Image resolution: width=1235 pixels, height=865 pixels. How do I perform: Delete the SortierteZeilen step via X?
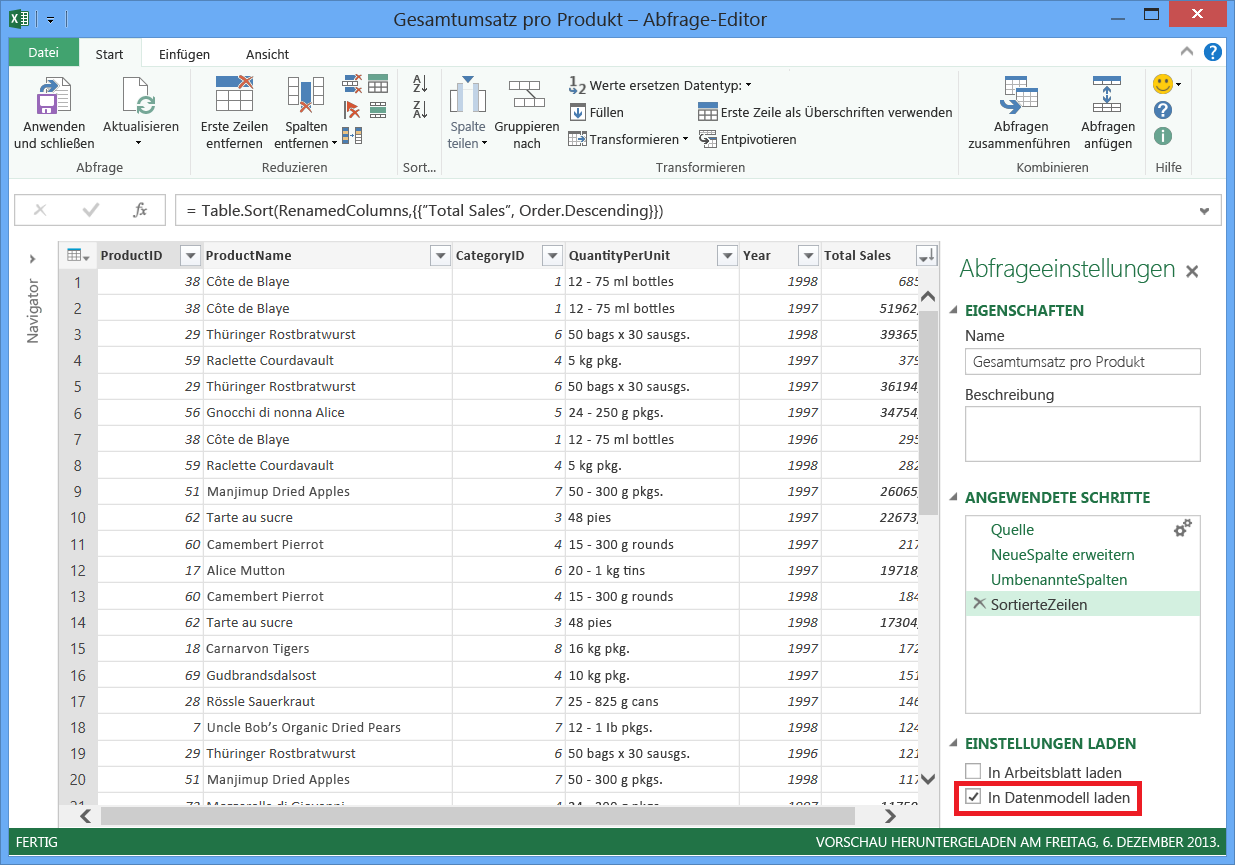979,603
